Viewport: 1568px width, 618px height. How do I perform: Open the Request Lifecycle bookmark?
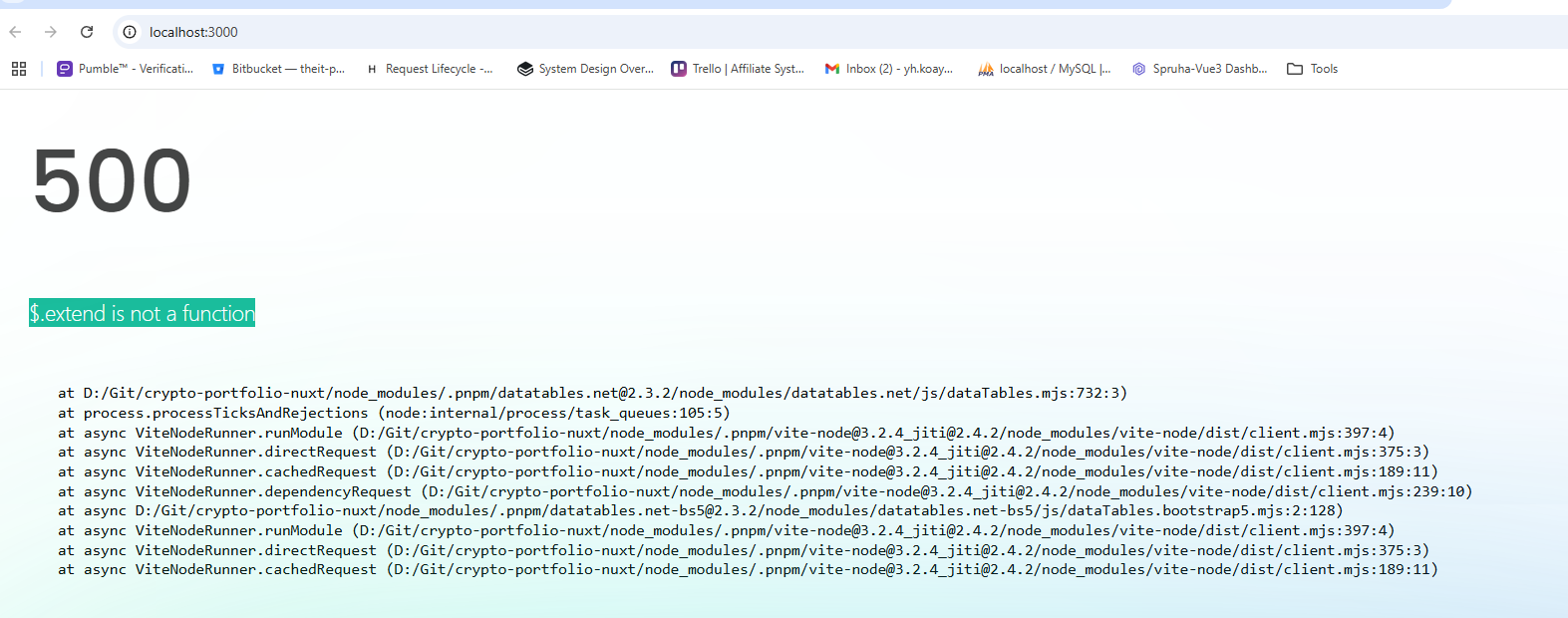(x=430, y=69)
